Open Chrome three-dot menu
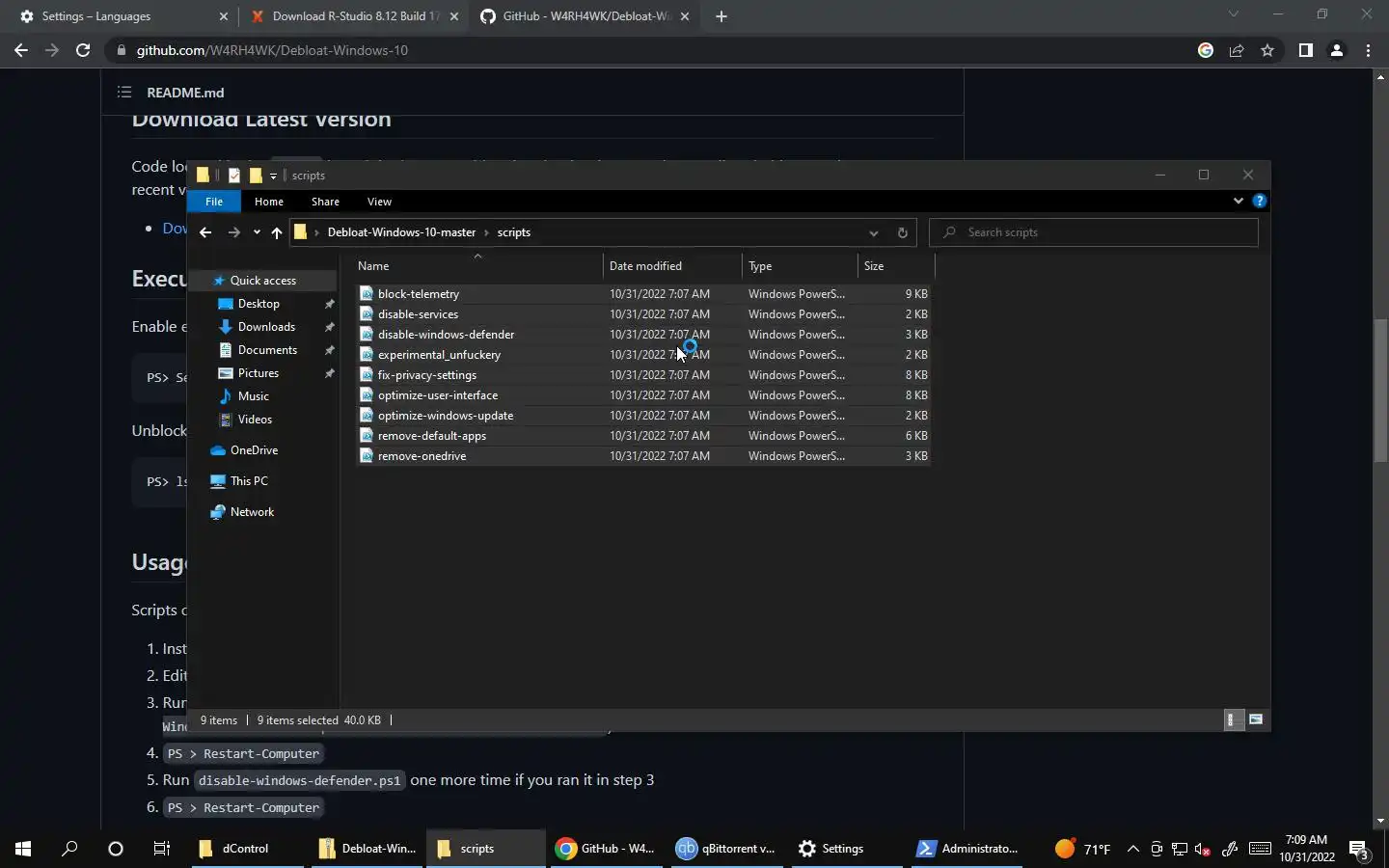Image resolution: width=1389 pixels, height=868 pixels. (x=1368, y=50)
